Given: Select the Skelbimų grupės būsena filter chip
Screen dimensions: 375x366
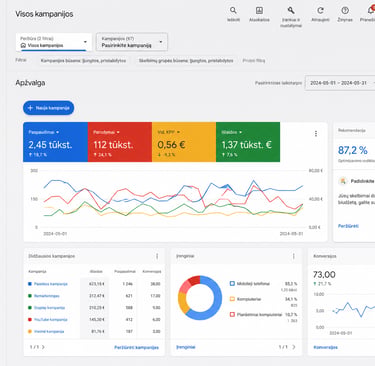Looking at the screenshot, I should [186, 61].
